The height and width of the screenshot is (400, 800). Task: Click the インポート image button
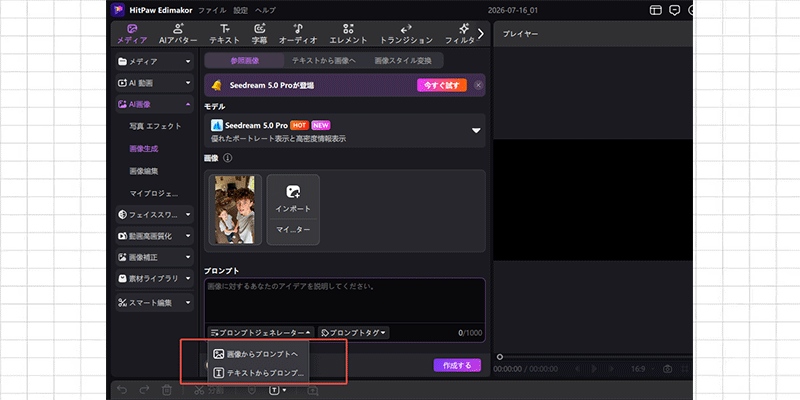click(x=293, y=197)
